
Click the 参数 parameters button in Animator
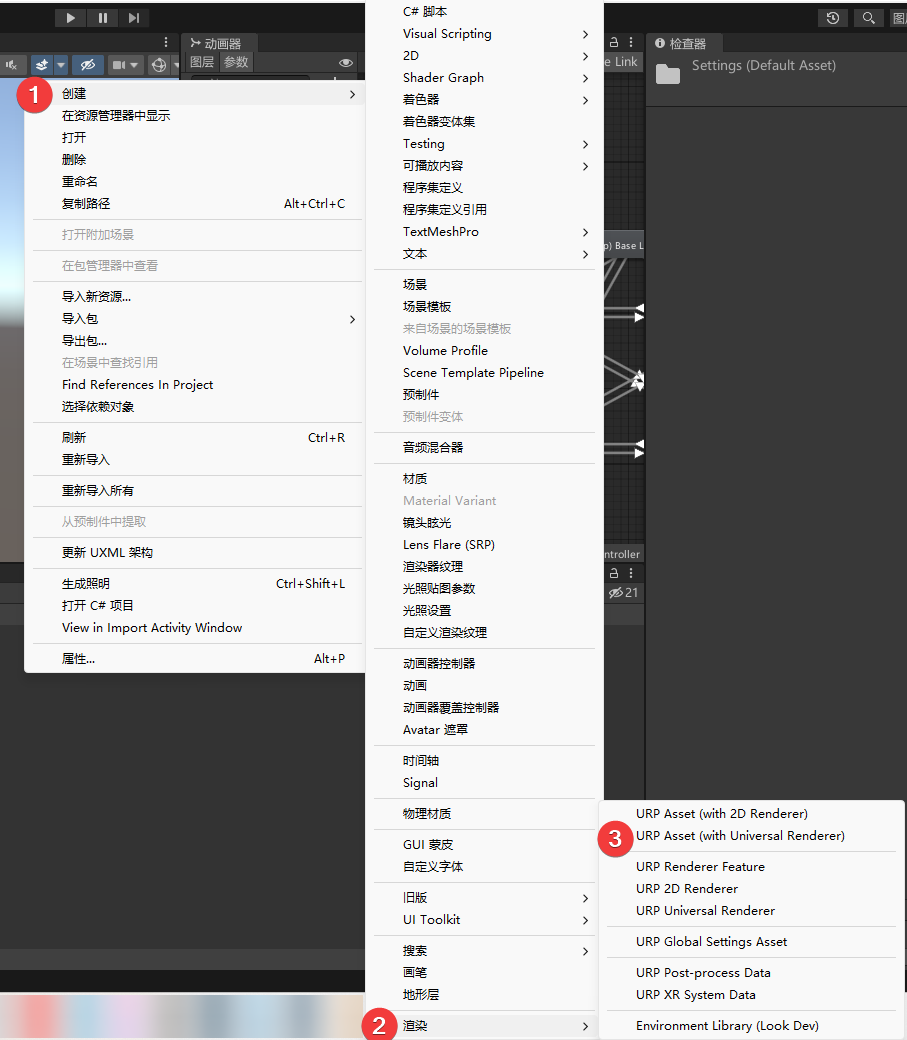tap(236, 62)
